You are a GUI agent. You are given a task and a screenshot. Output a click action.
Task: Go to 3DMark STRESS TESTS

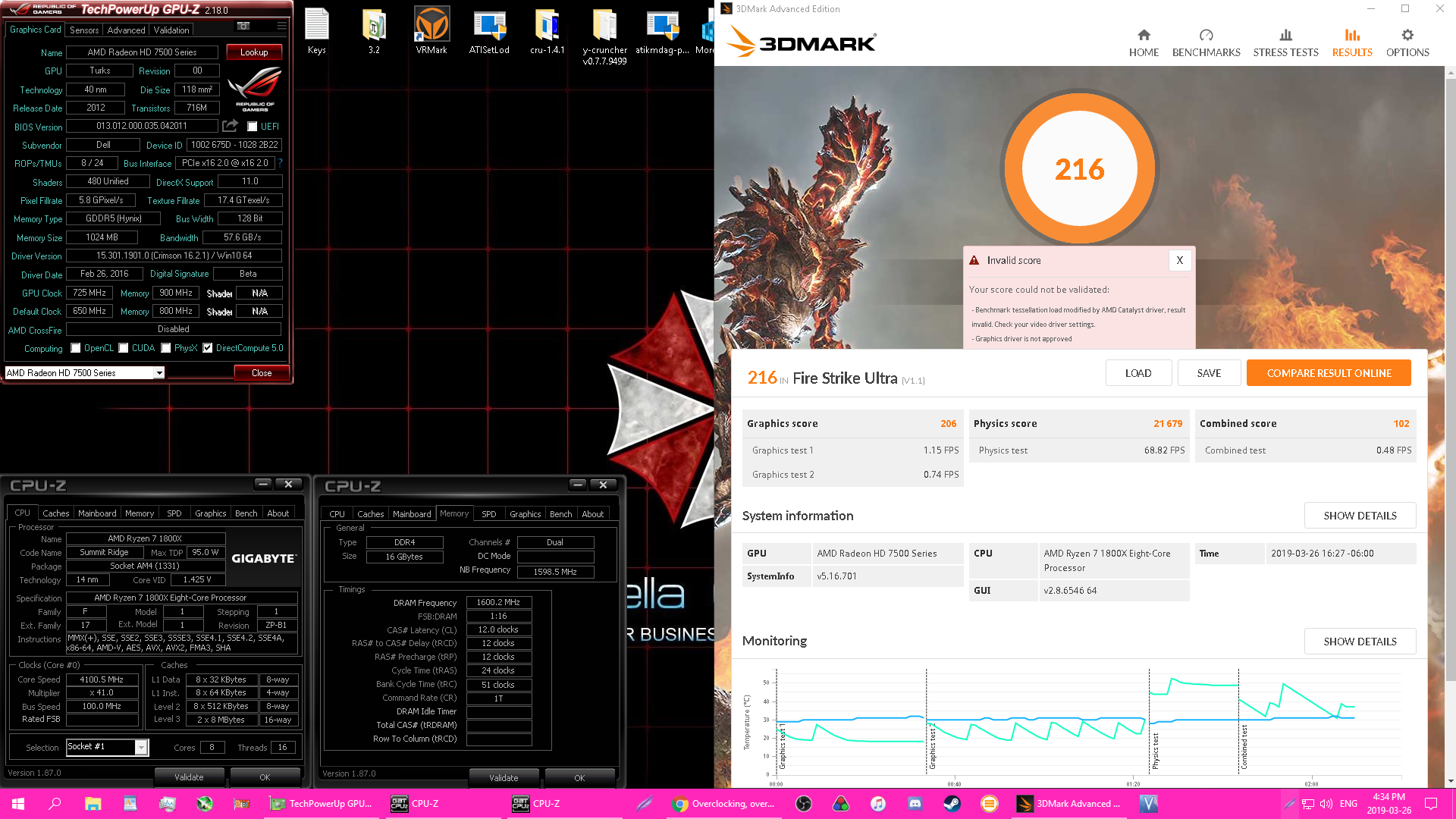(x=1285, y=43)
